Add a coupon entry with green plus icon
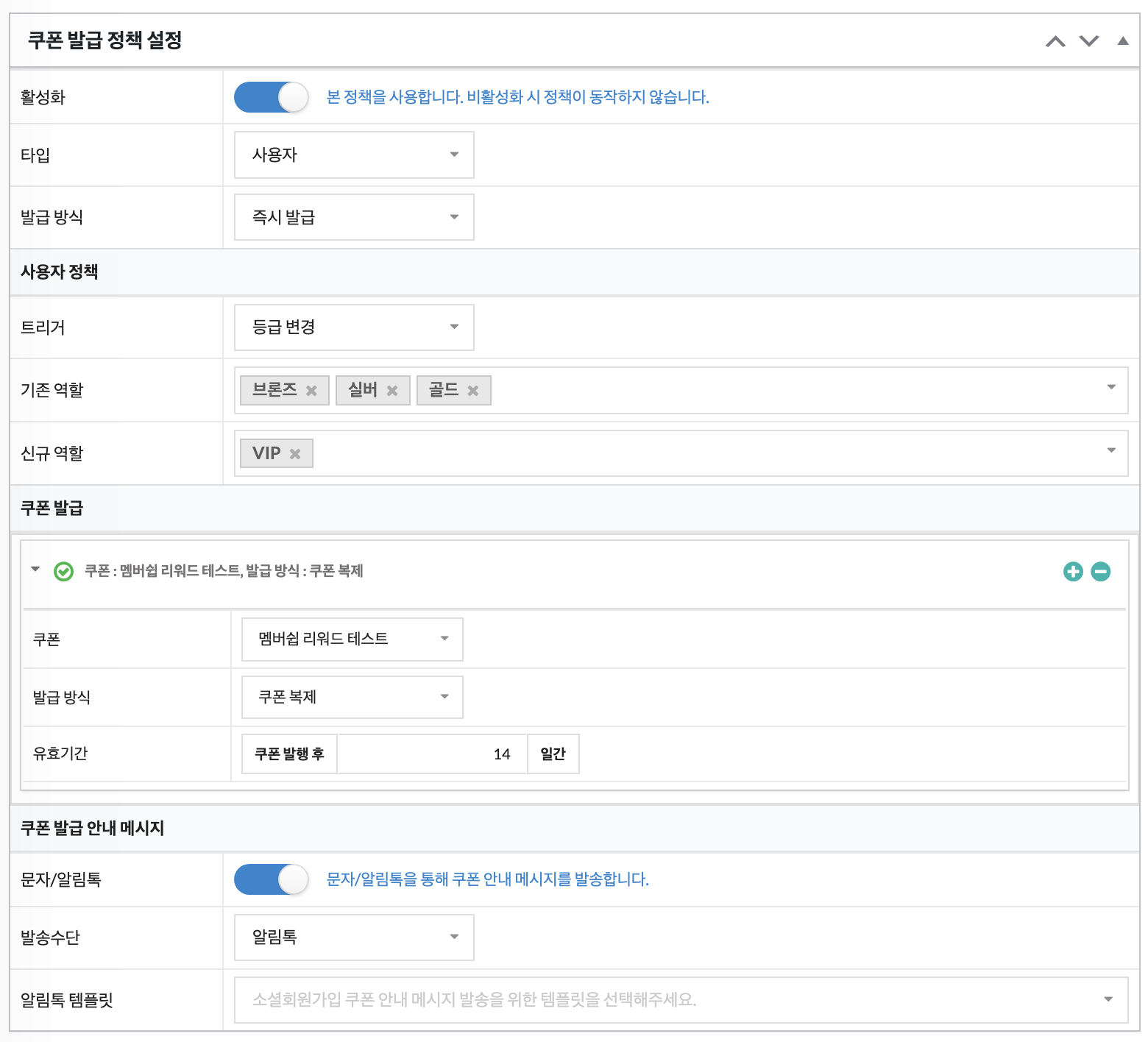 click(x=1073, y=571)
